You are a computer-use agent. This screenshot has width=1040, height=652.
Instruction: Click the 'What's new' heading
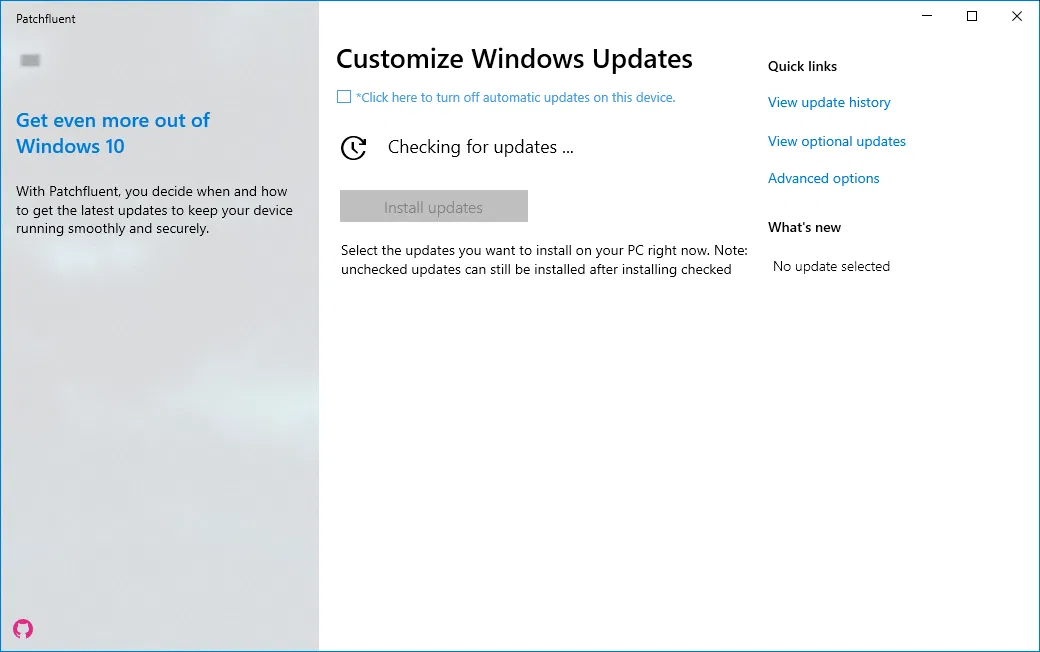[x=804, y=228]
